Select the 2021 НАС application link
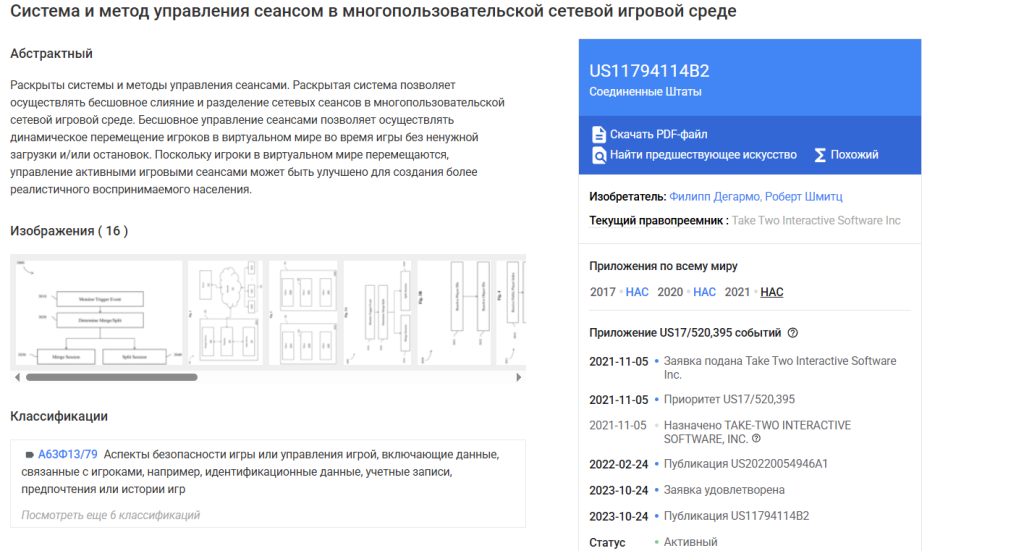 coord(771,292)
